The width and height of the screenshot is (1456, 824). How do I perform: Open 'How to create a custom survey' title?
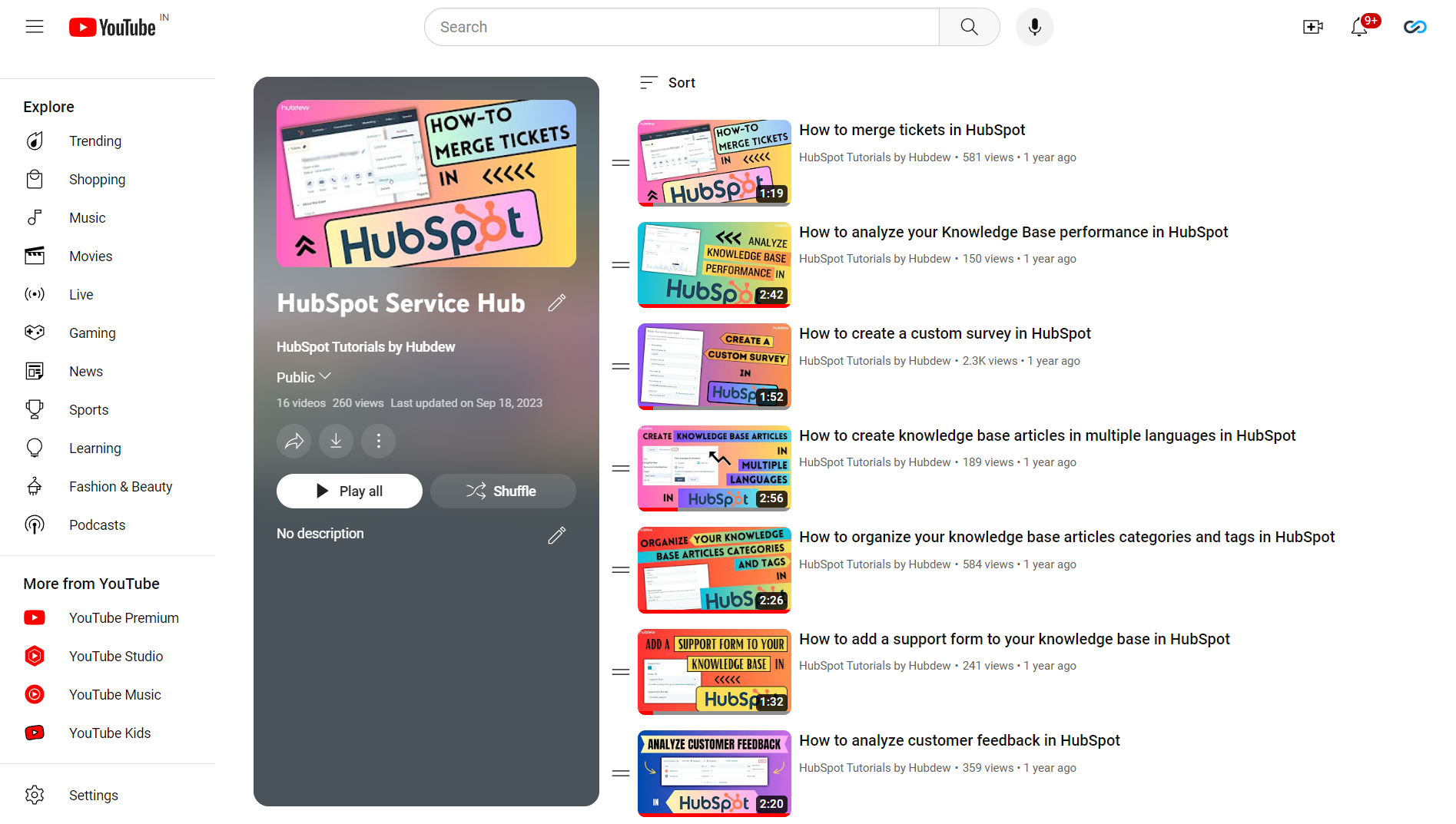945,333
